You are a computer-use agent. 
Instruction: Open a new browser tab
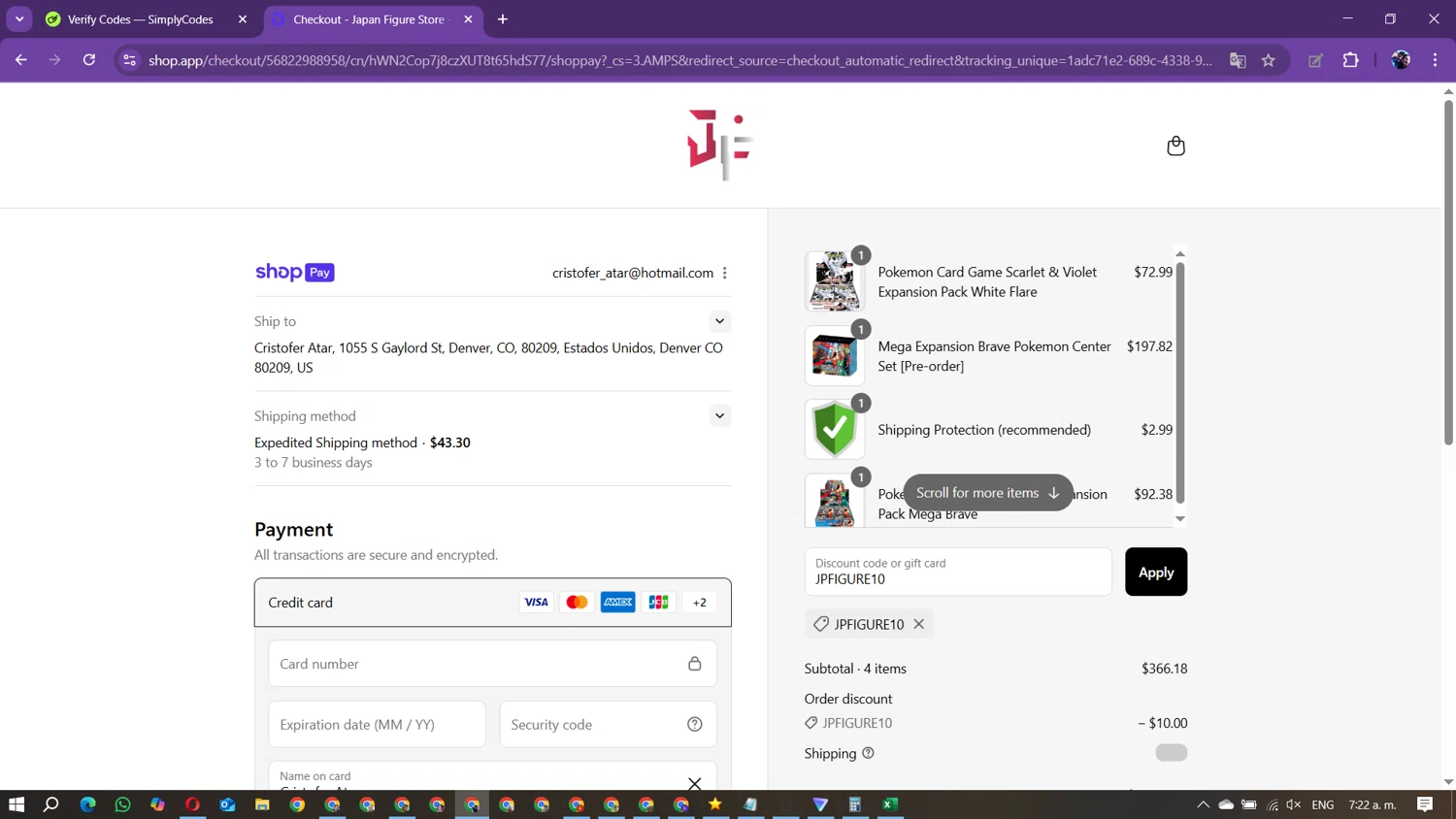[x=503, y=19]
